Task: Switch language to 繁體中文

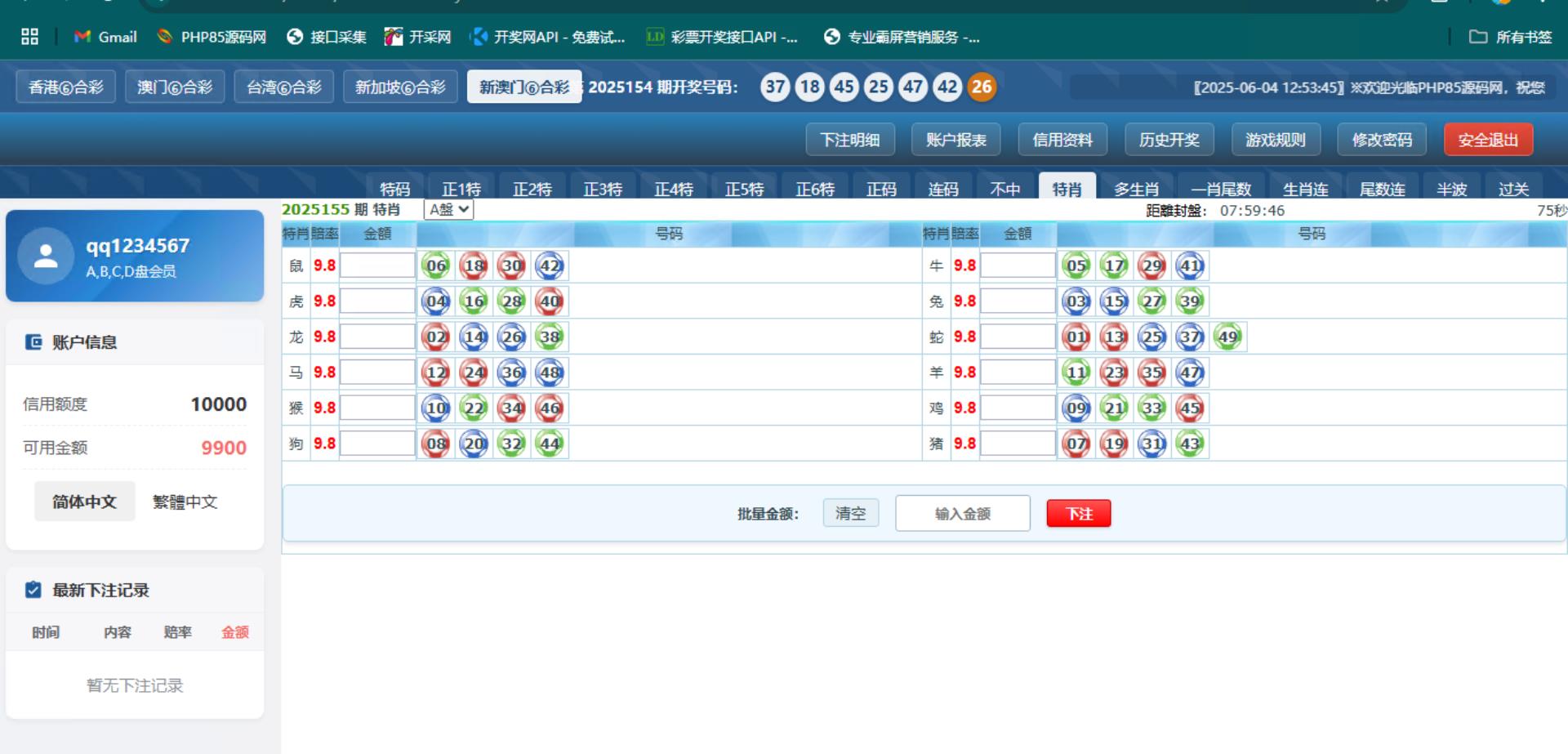Action: [x=185, y=502]
